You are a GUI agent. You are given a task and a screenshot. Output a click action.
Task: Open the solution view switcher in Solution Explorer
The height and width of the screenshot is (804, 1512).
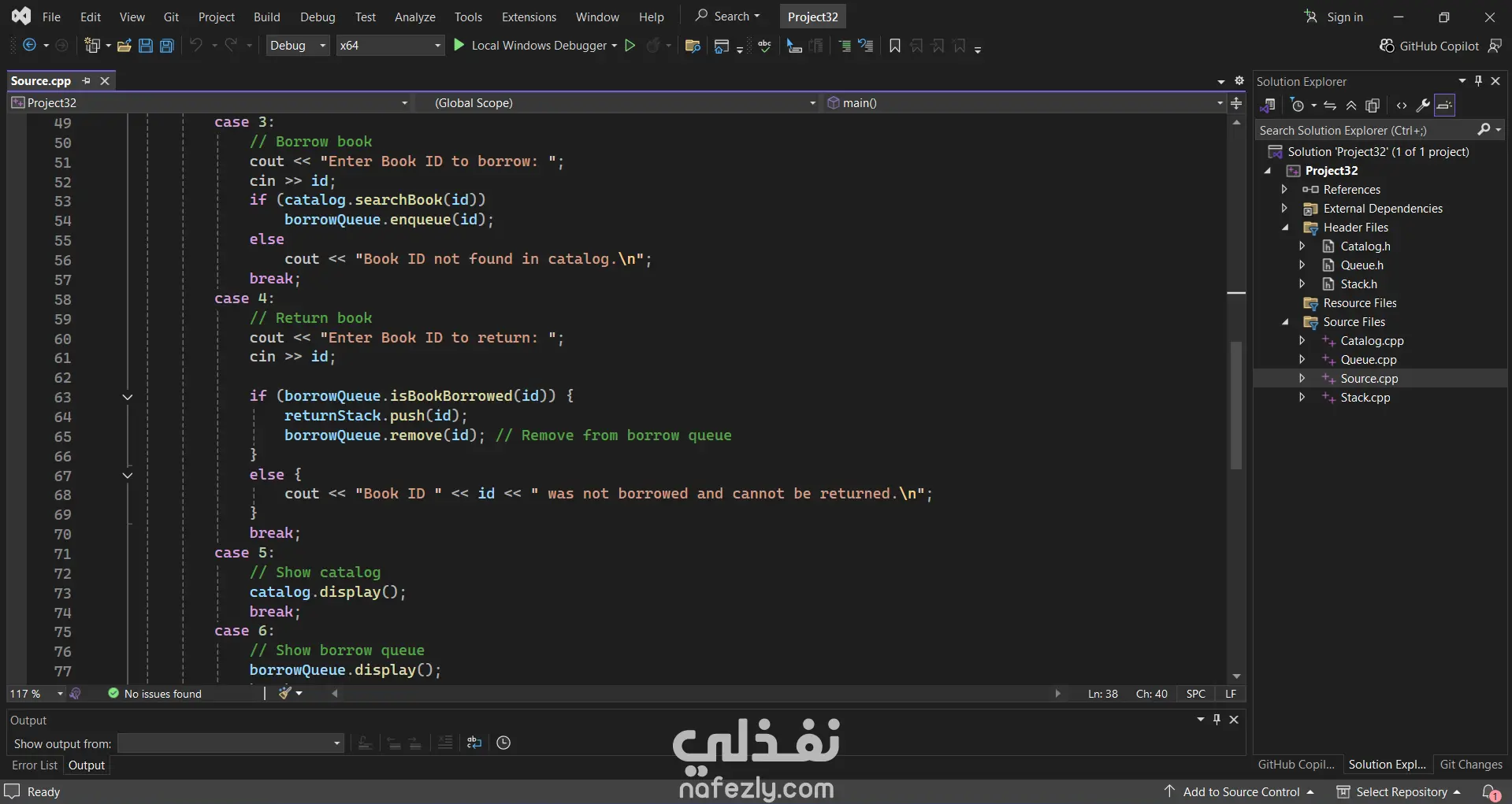(1268, 106)
